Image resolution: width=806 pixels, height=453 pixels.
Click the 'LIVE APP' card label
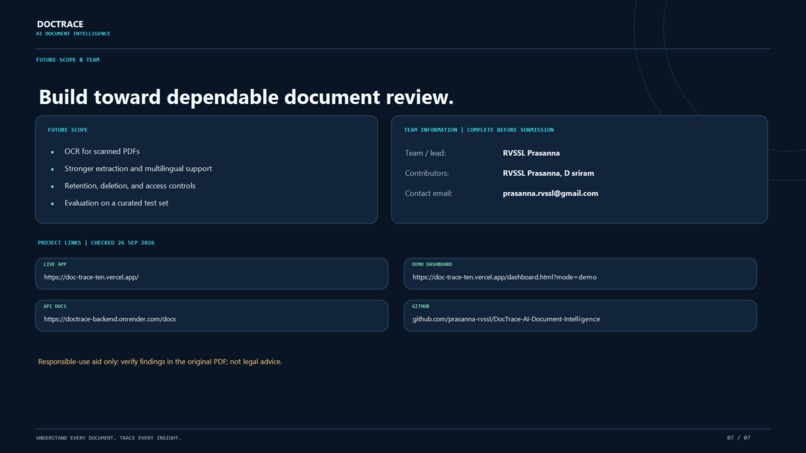click(55, 264)
